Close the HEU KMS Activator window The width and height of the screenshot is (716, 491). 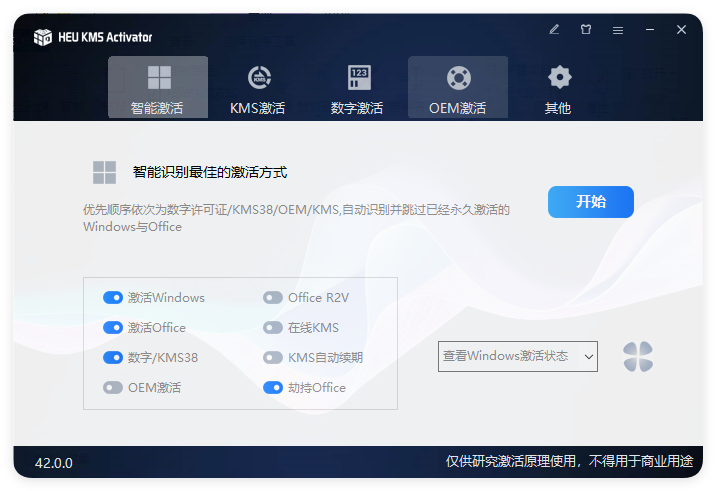point(681,30)
